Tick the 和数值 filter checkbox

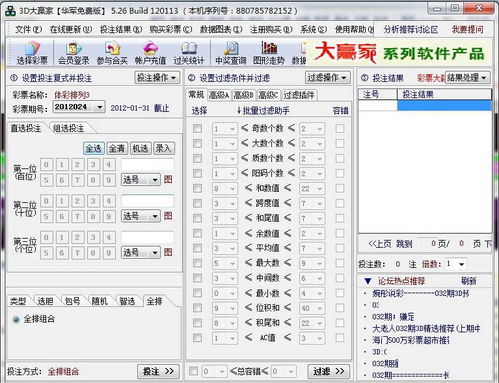point(197,188)
